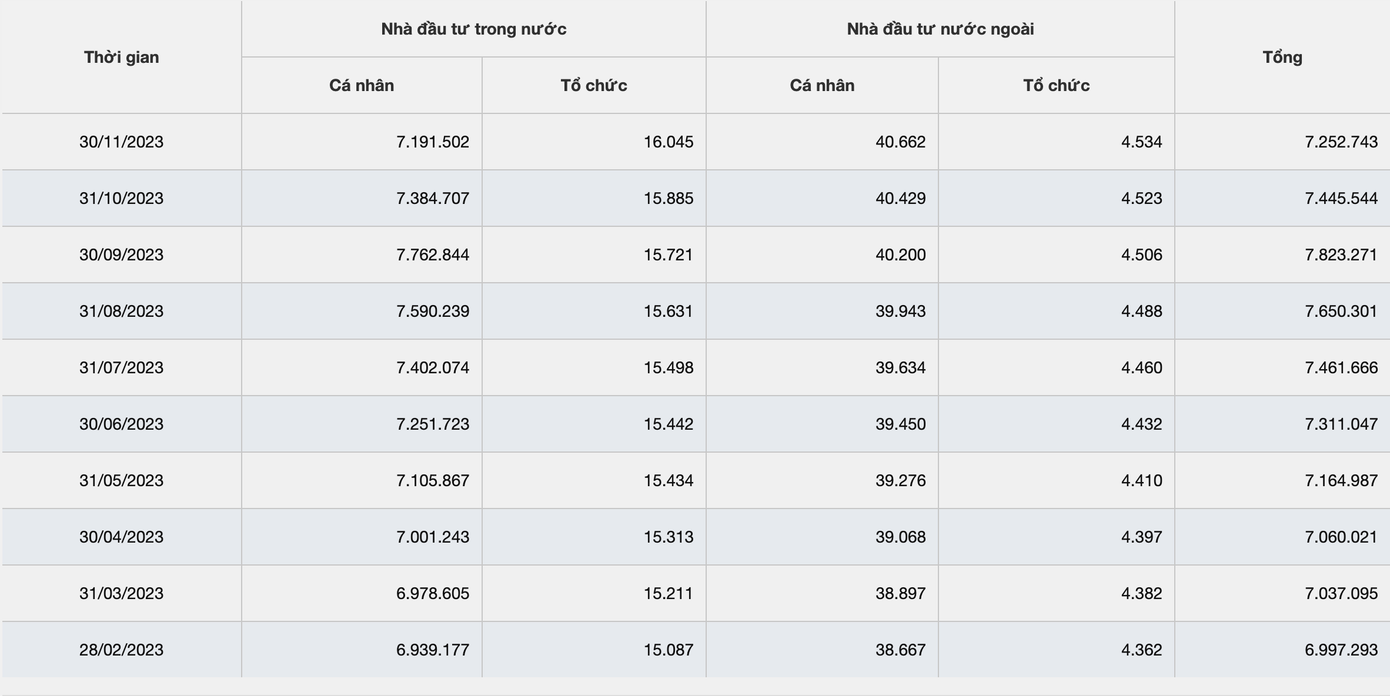Select the cell showing 4.397
Screen dimensions: 1390x696
click(x=1141, y=537)
